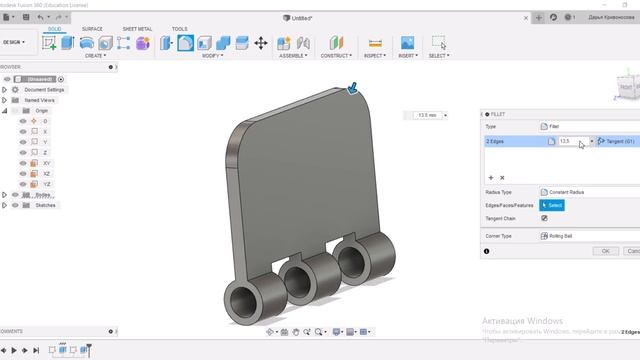Toggle visibility of XZ plane

tap(23, 174)
